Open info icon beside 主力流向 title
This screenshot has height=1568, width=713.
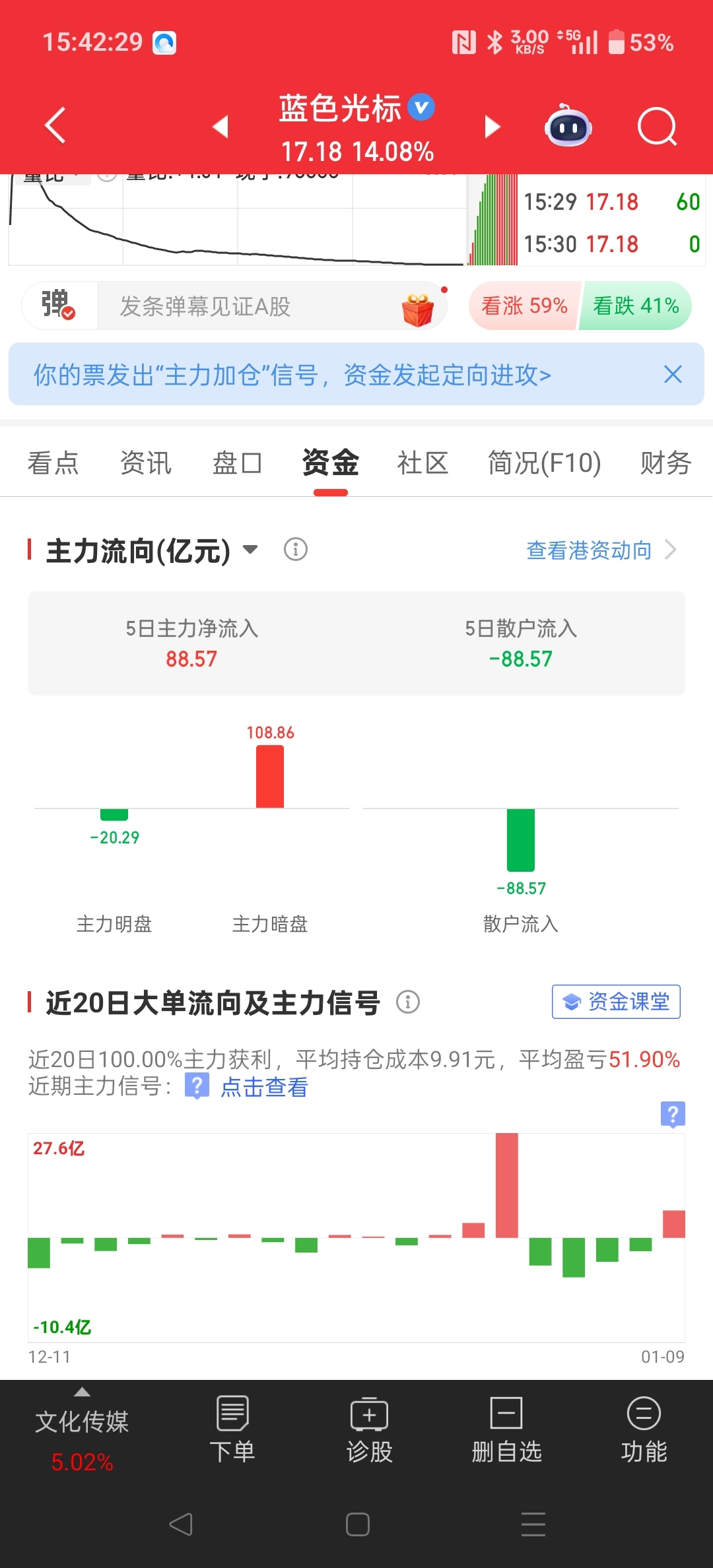pos(295,549)
